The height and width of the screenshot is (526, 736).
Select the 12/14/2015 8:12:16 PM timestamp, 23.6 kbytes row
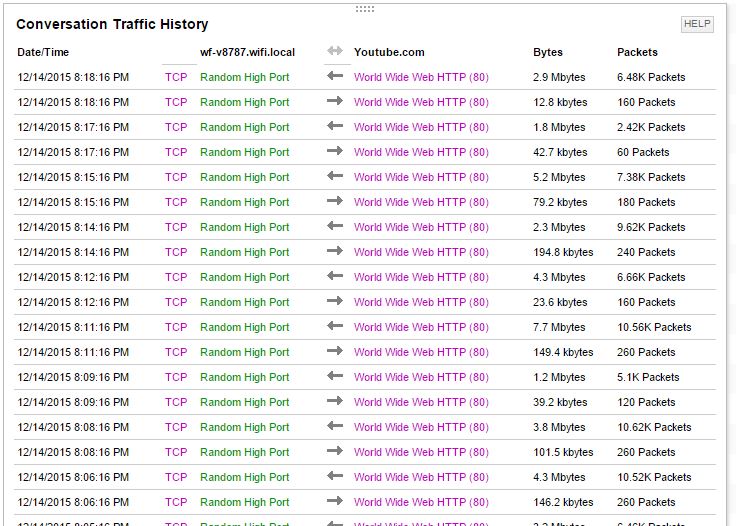tap(73, 302)
